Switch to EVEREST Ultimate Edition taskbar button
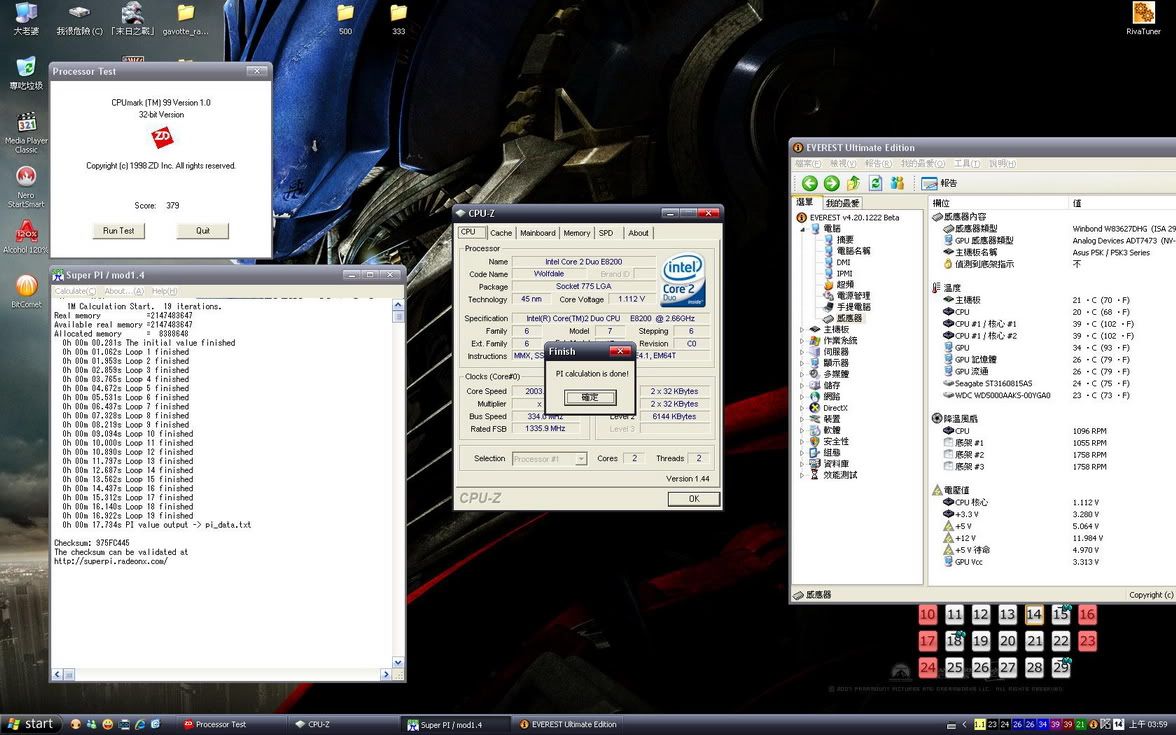This screenshot has height=735, width=1176. coord(568,724)
